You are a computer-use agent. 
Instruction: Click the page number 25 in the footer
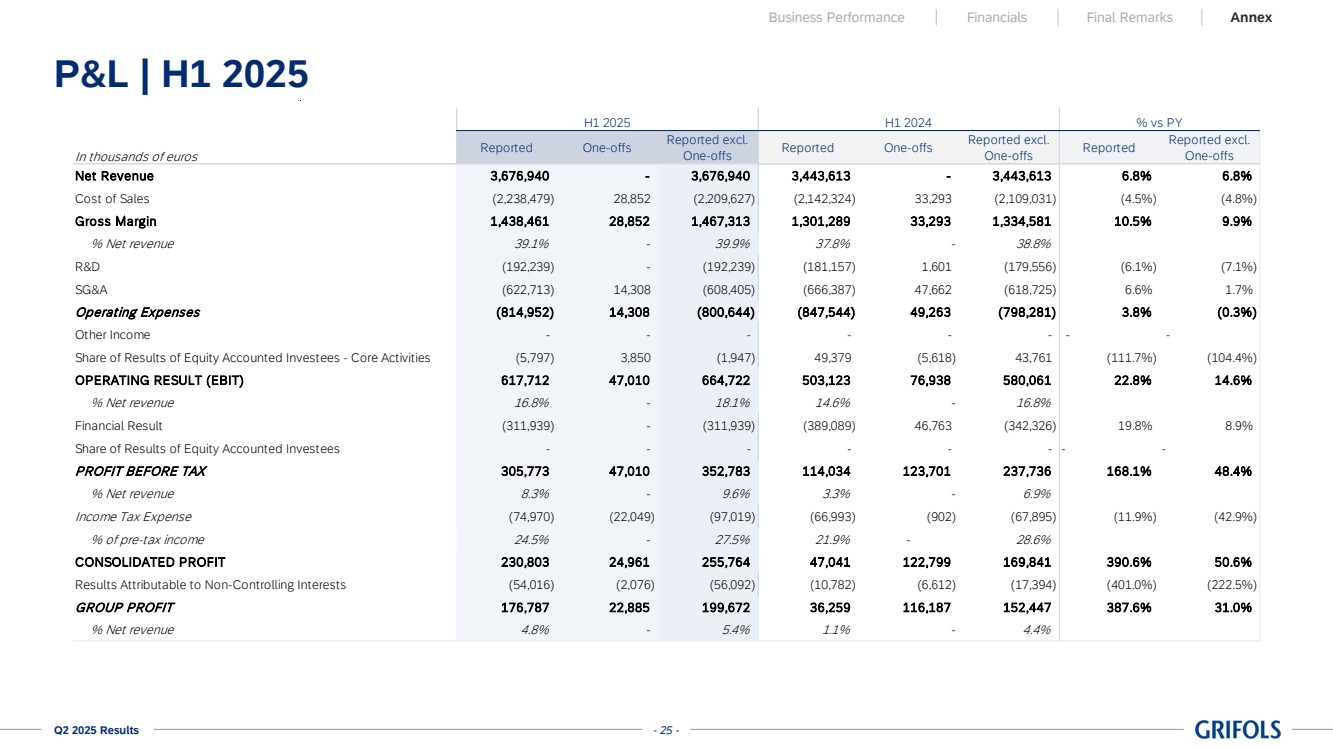665,730
